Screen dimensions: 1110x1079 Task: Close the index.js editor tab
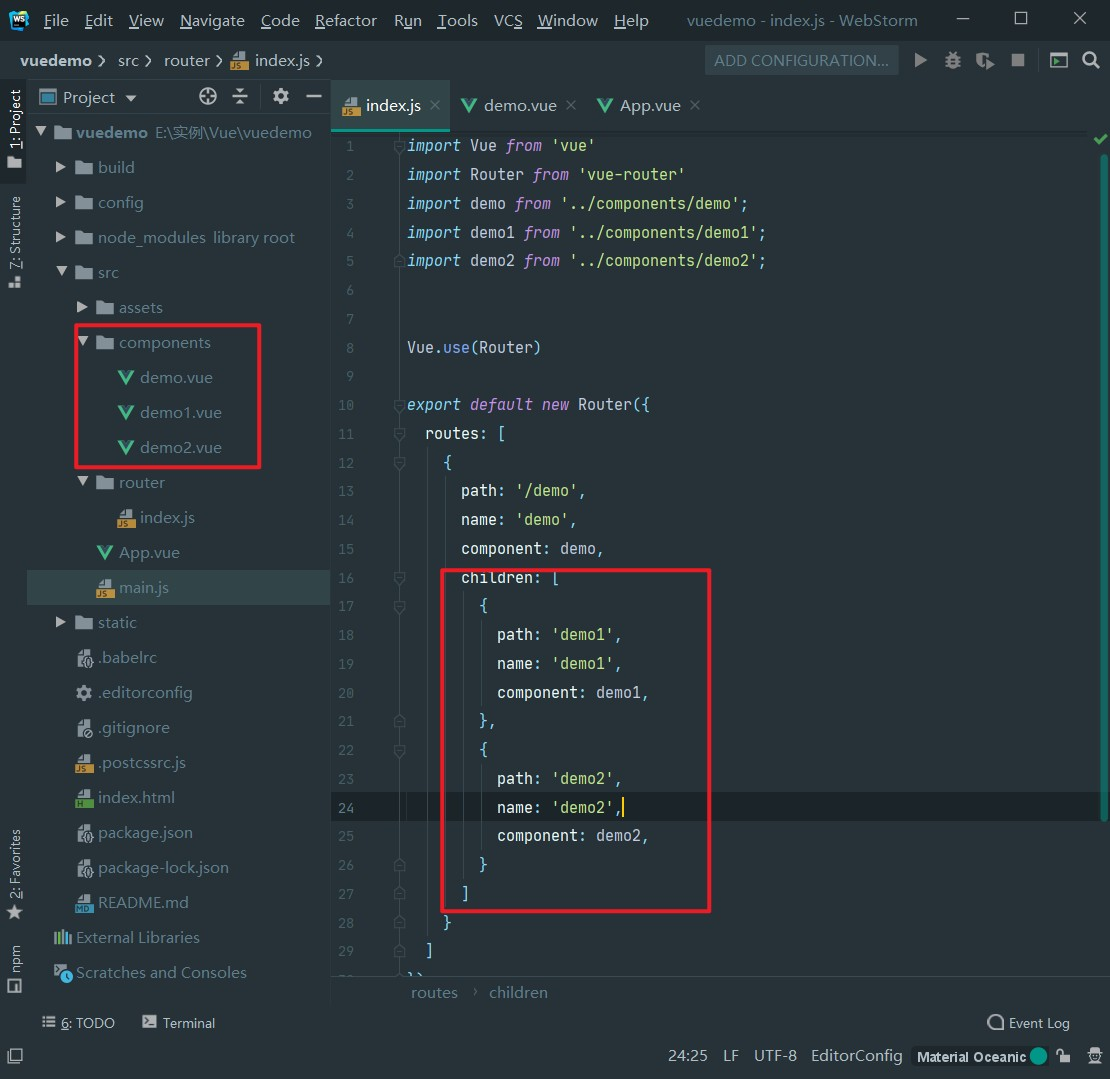[435, 105]
